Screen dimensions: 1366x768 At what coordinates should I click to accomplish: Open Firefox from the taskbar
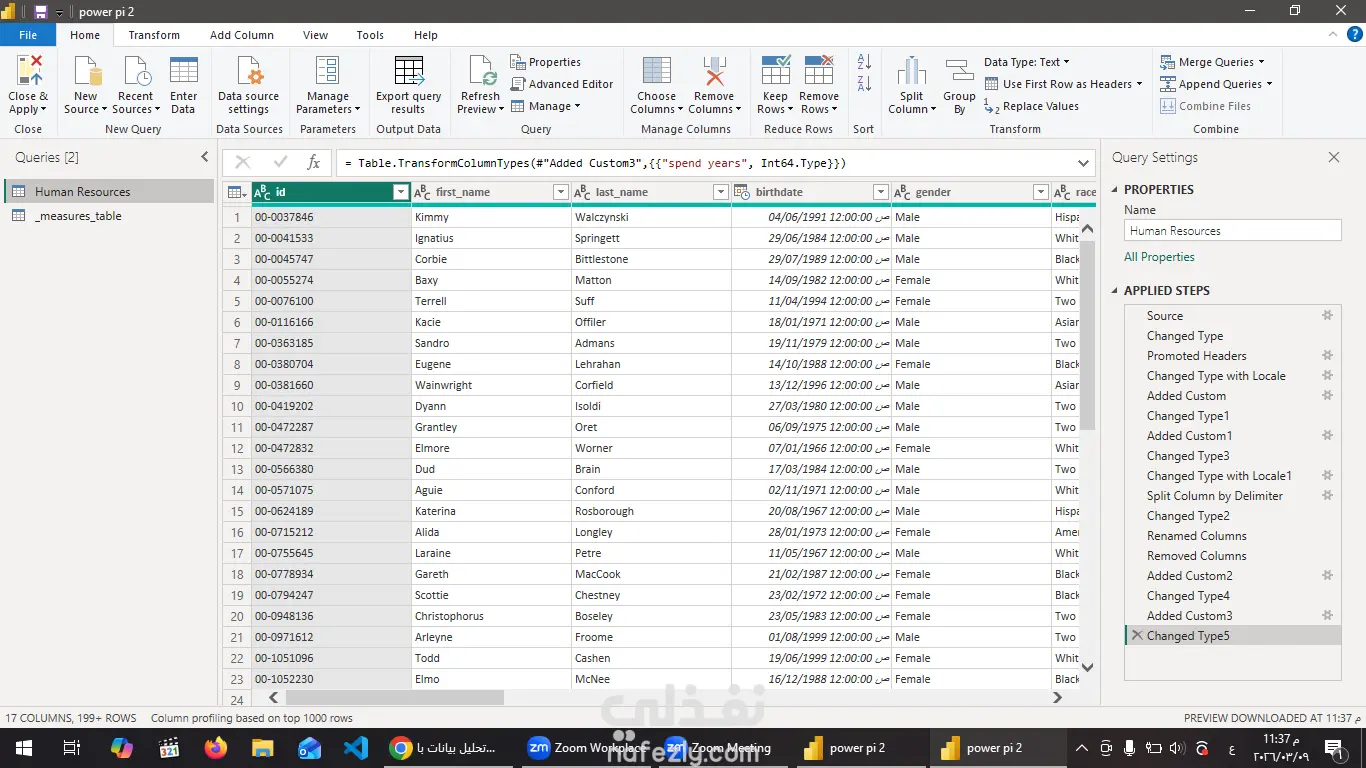click(x=215, y=748)
